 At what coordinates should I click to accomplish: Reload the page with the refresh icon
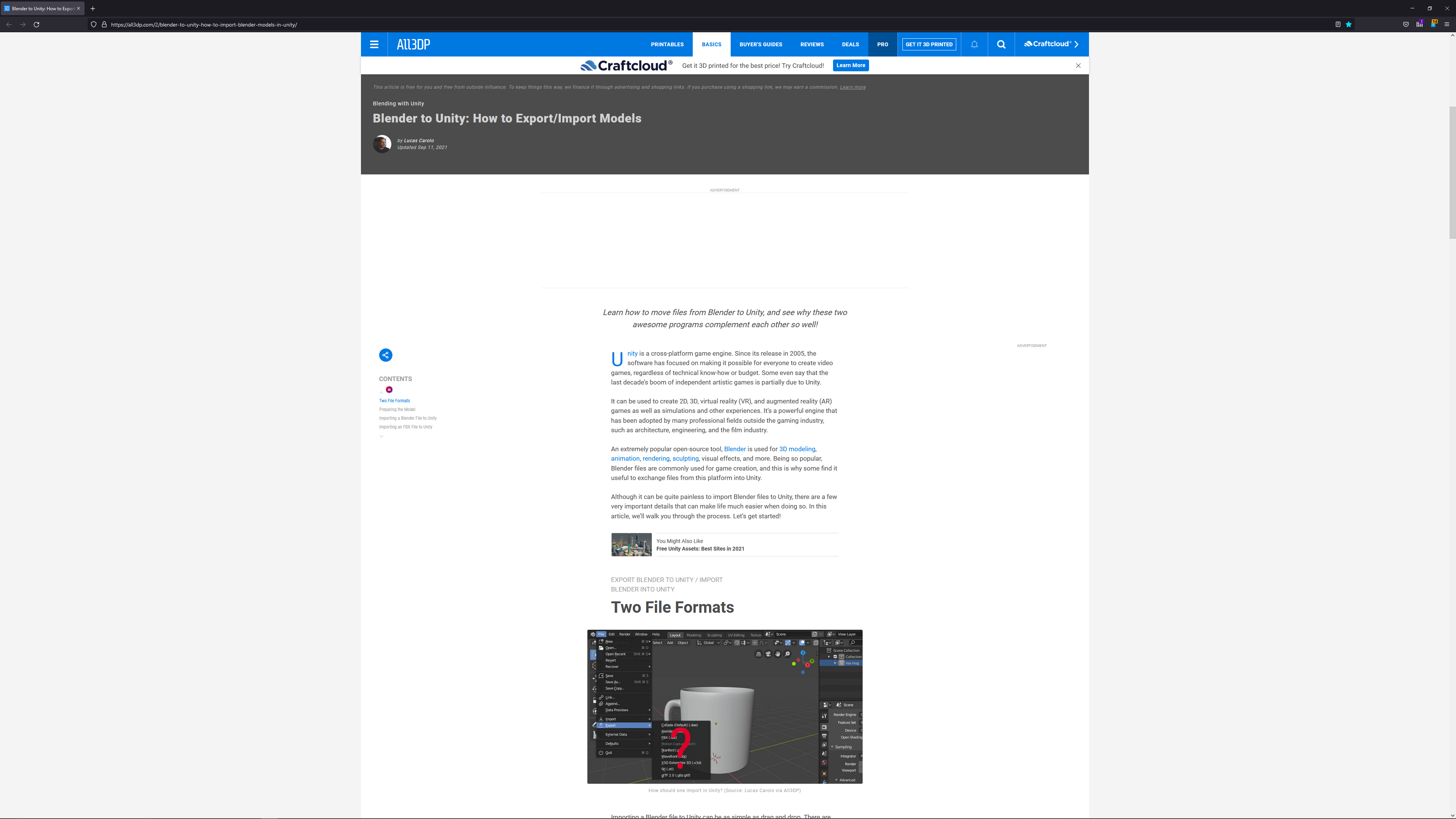pos(36,24)
